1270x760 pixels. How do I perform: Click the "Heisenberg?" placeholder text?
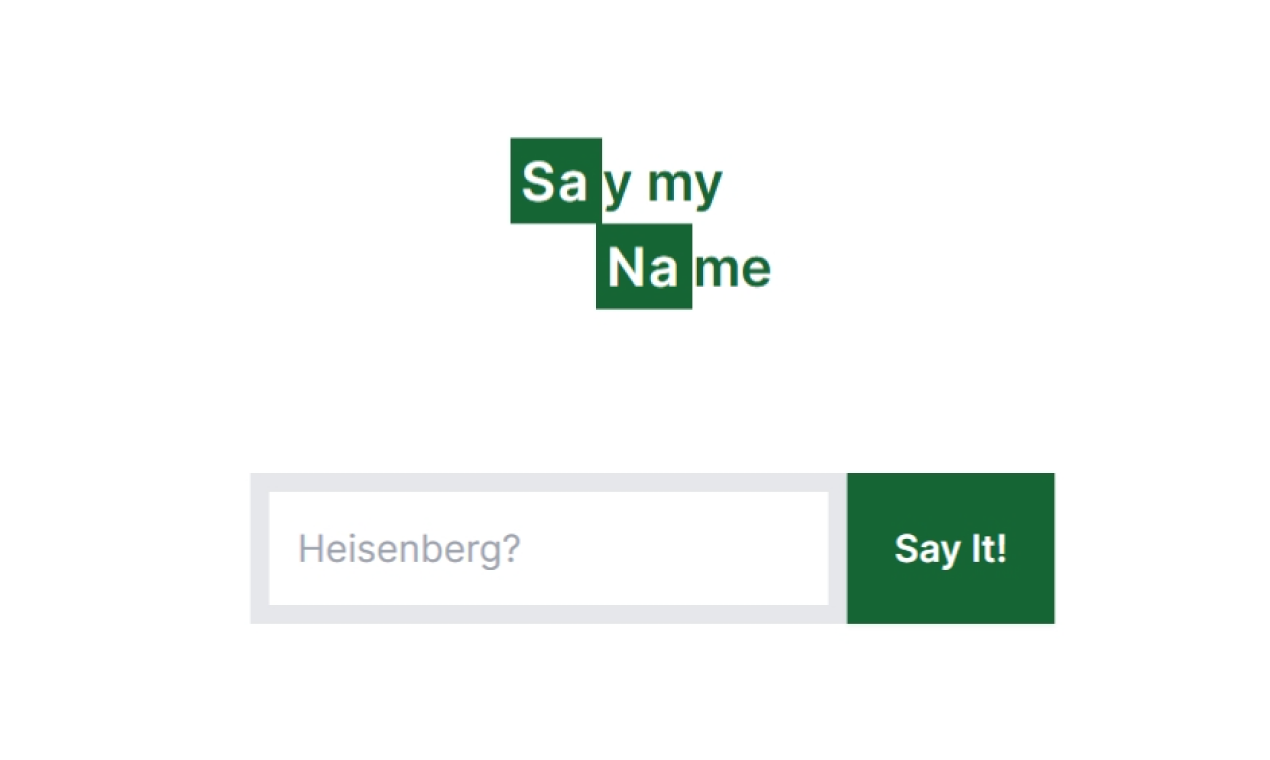pyautogui.click(x=409, y=548)
